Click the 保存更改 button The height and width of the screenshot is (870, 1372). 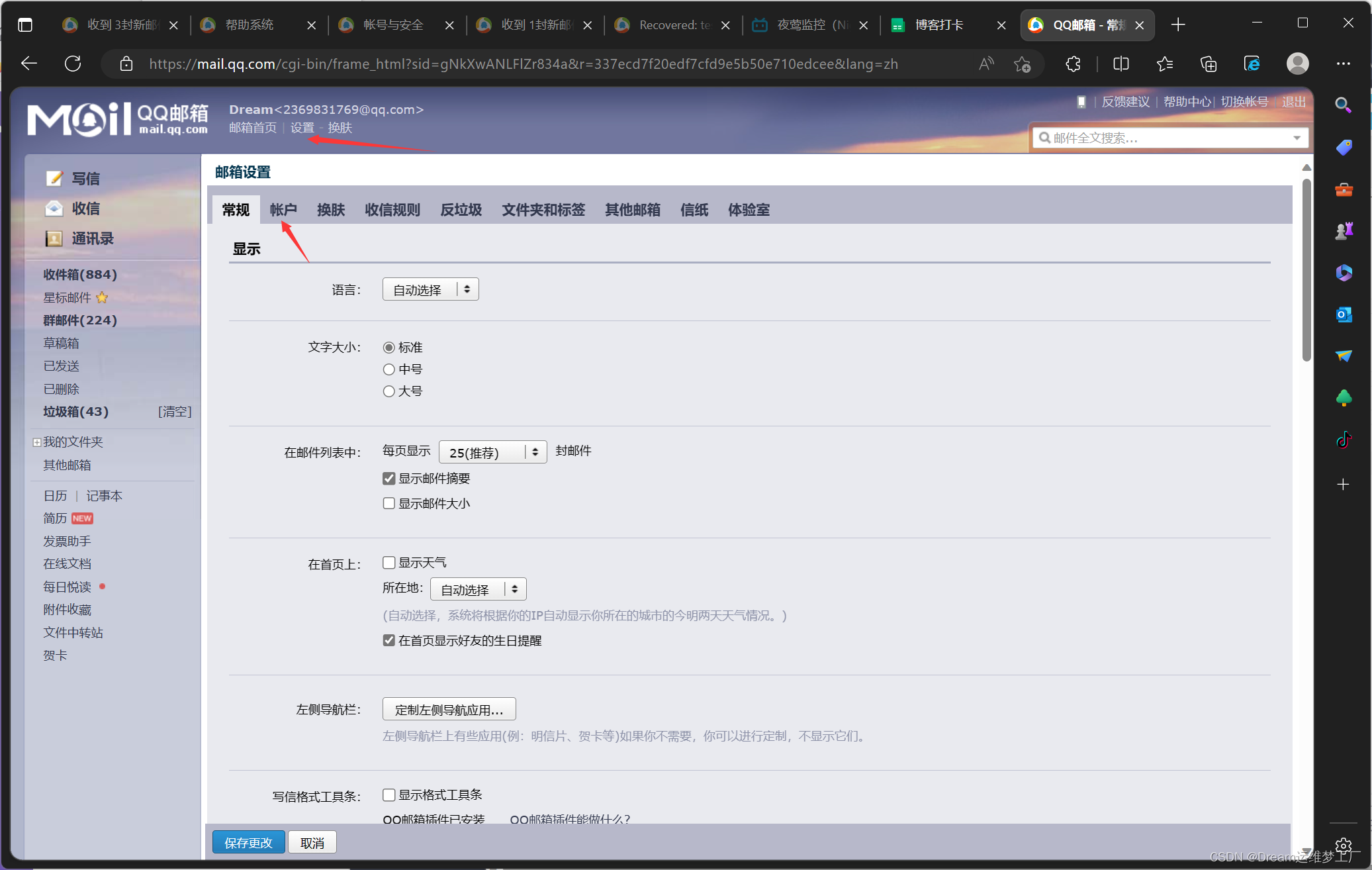(248, 842)
